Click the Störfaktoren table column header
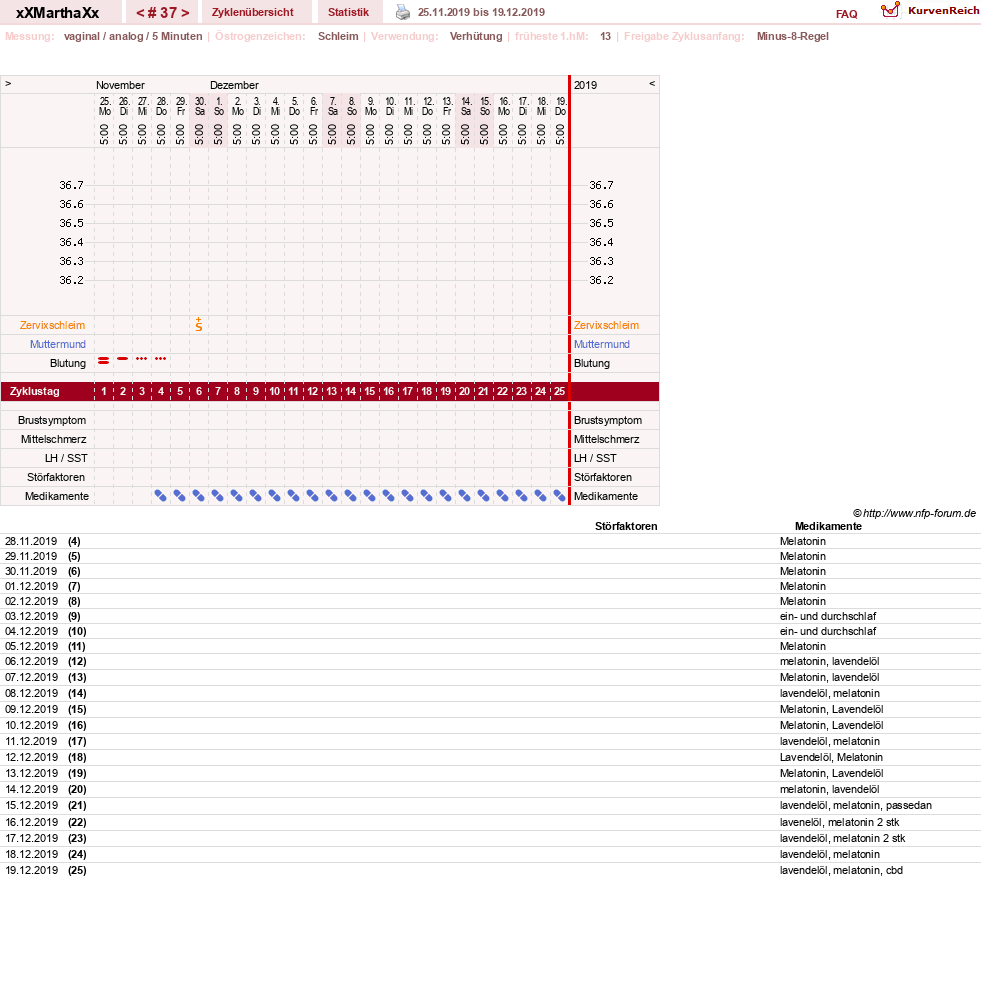 pyautogui.click(x=626, y=526)
